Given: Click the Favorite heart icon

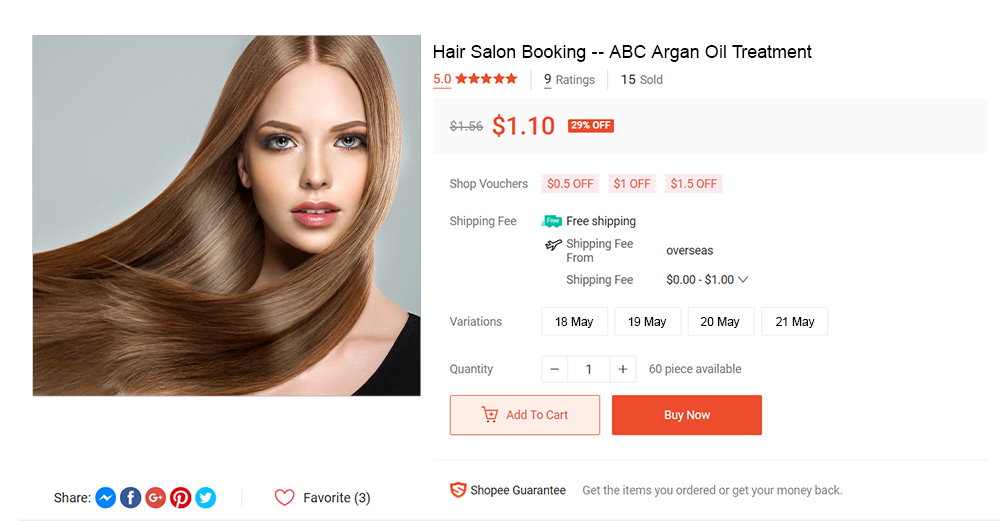Looking at the screenshot, I should click(285, 497).
